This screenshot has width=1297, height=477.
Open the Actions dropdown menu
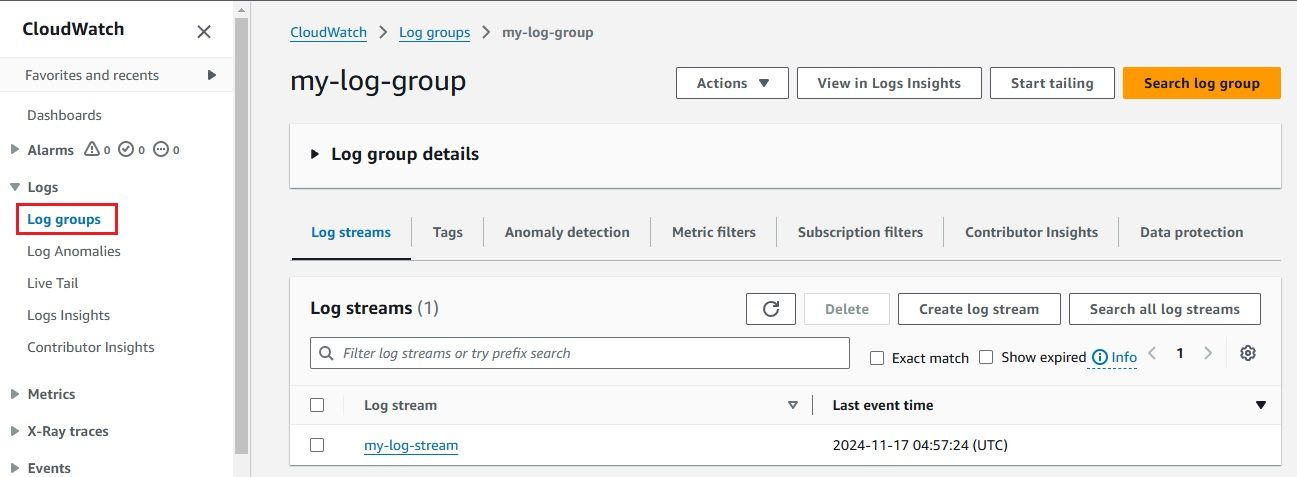point(732,83)
